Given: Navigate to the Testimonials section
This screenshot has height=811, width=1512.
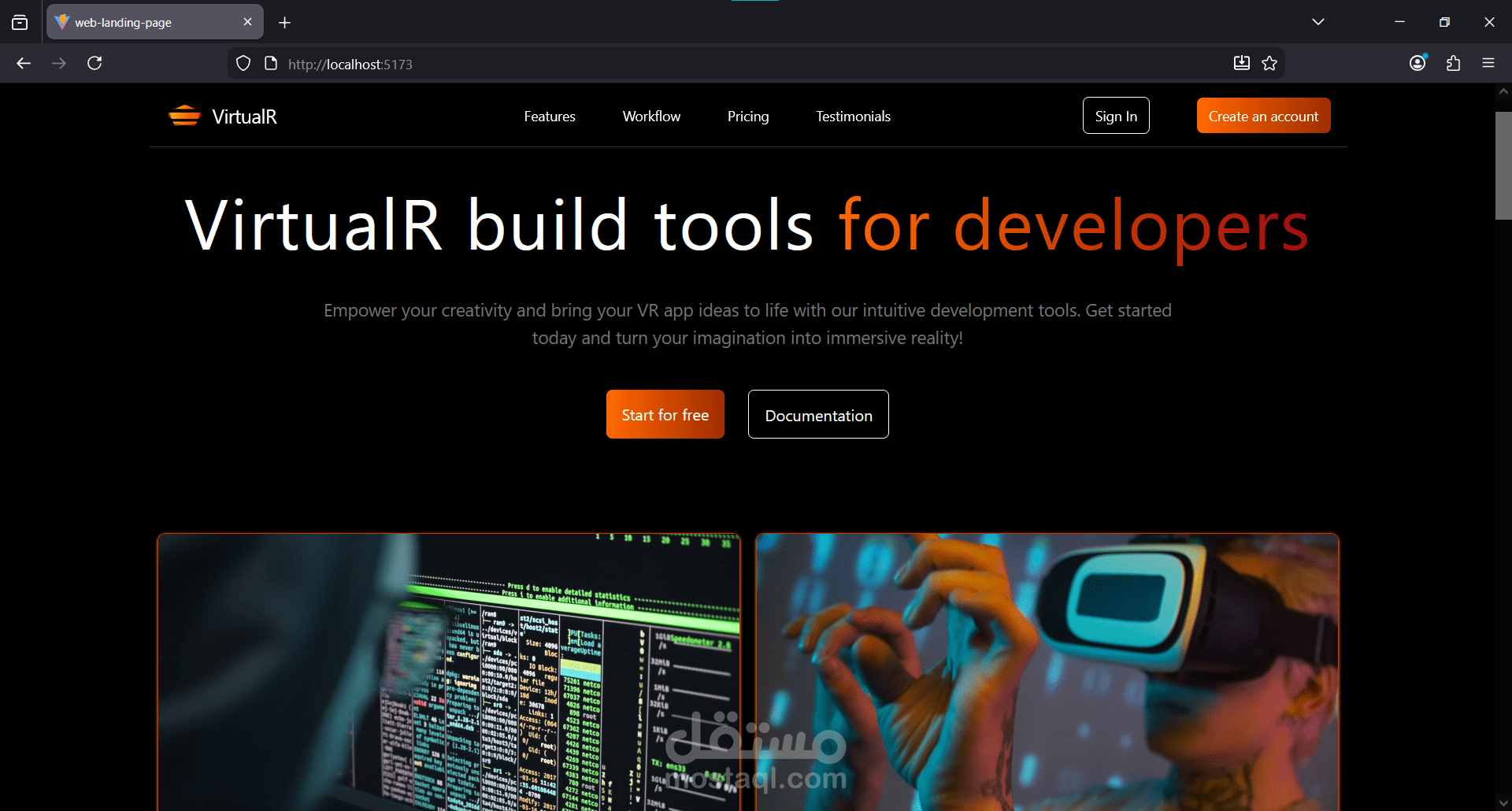Looking at the screenshot, I should pos(853,116).
